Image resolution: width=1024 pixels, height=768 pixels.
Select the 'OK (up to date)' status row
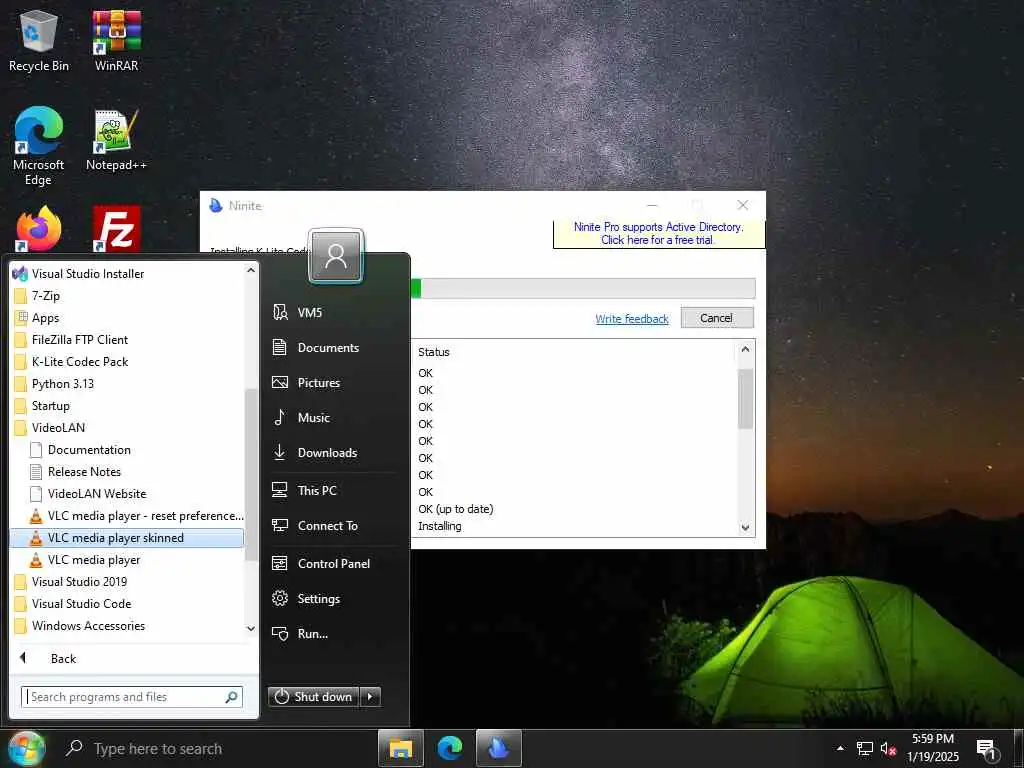click(455, 509)
